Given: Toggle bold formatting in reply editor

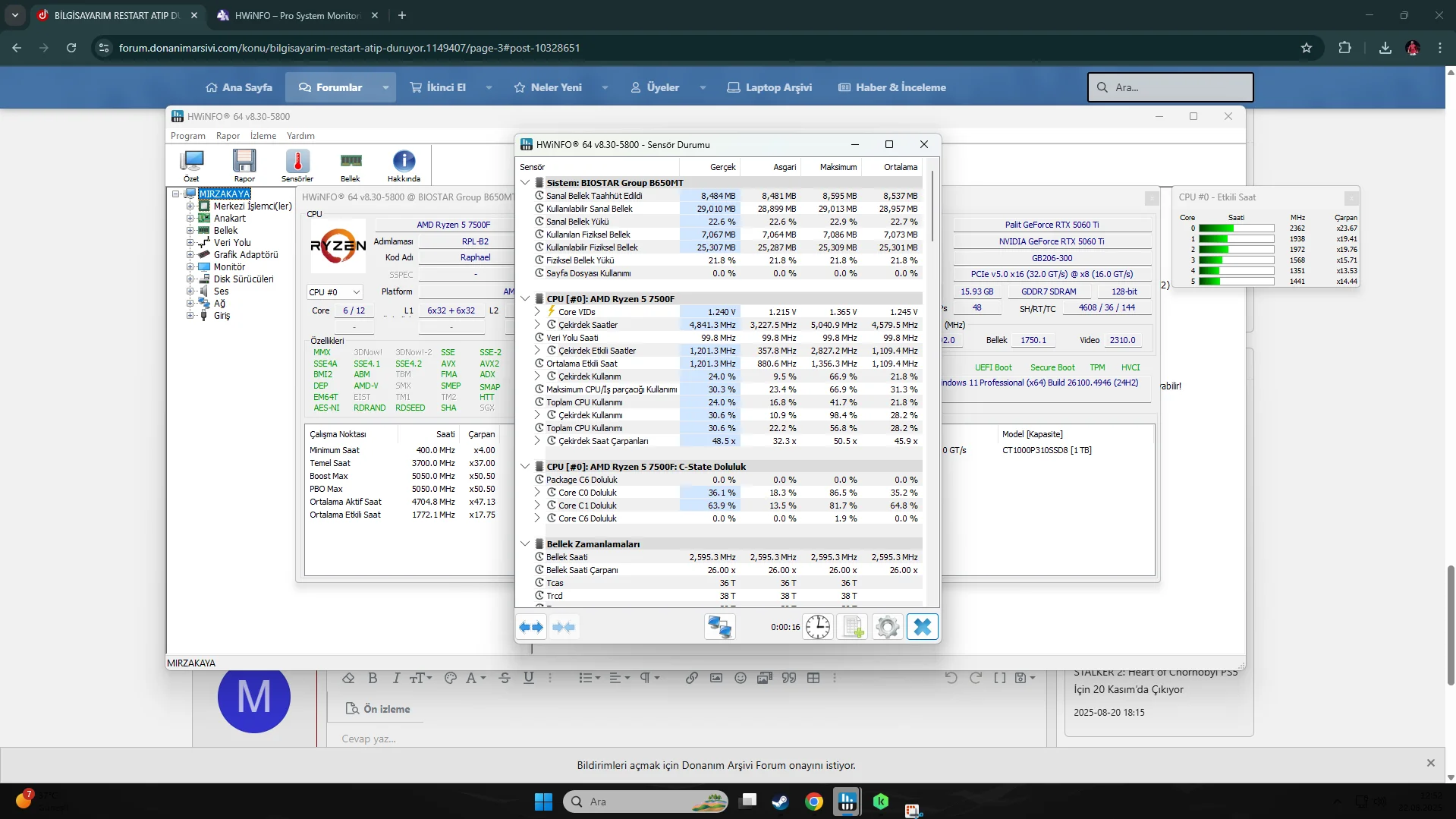Looking at the screenshot, I should 373,678.
